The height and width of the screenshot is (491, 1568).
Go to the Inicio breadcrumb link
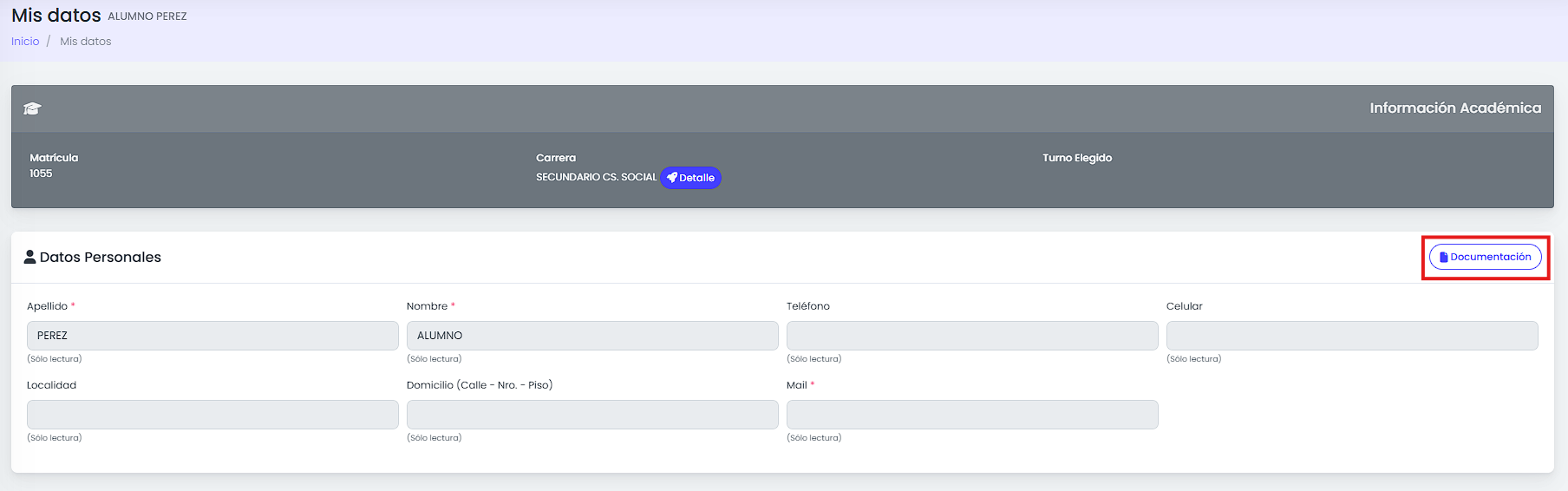pyautogui.click(x=25, y=42)
